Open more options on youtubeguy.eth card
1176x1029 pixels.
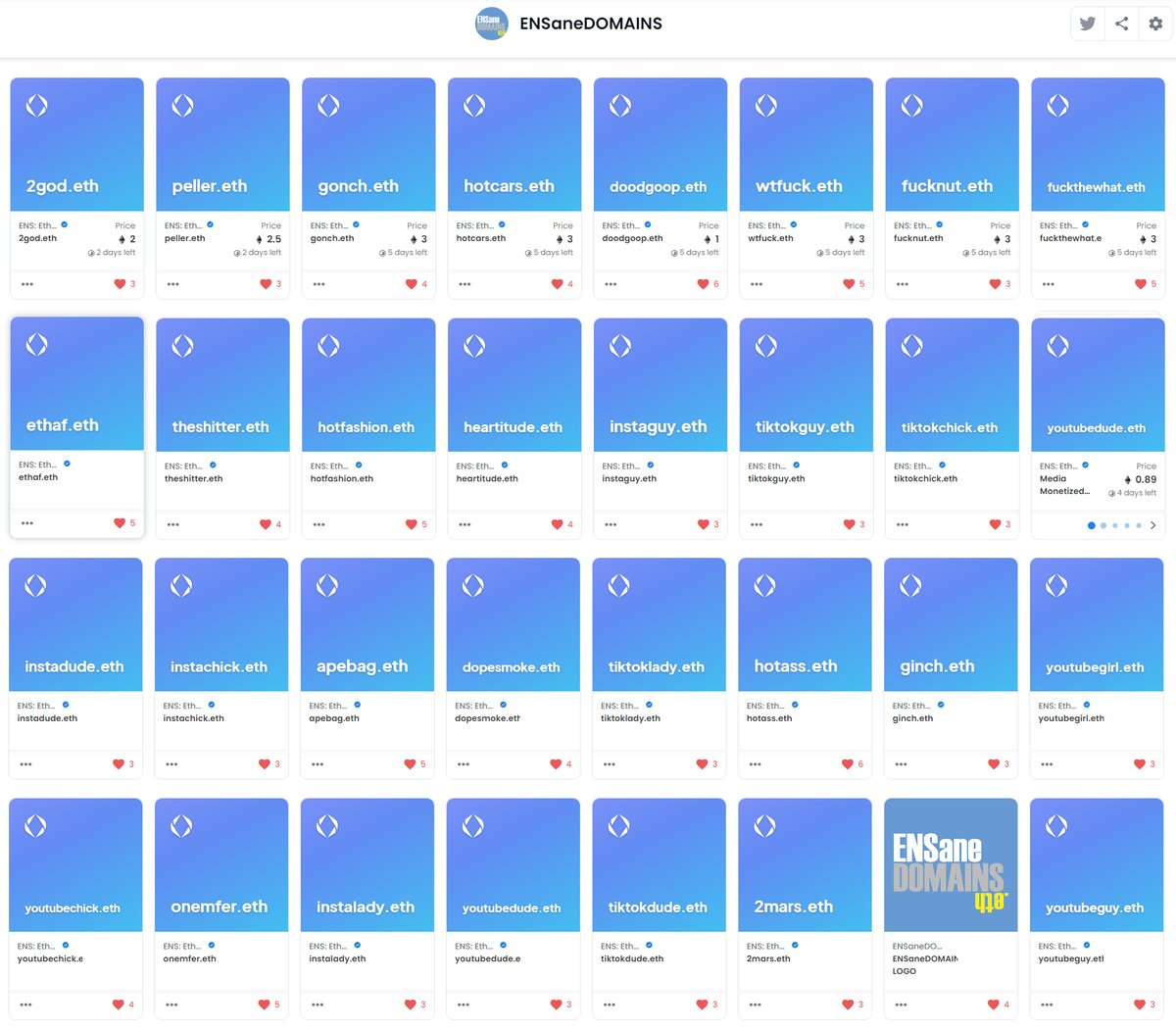(1048, 1004)
